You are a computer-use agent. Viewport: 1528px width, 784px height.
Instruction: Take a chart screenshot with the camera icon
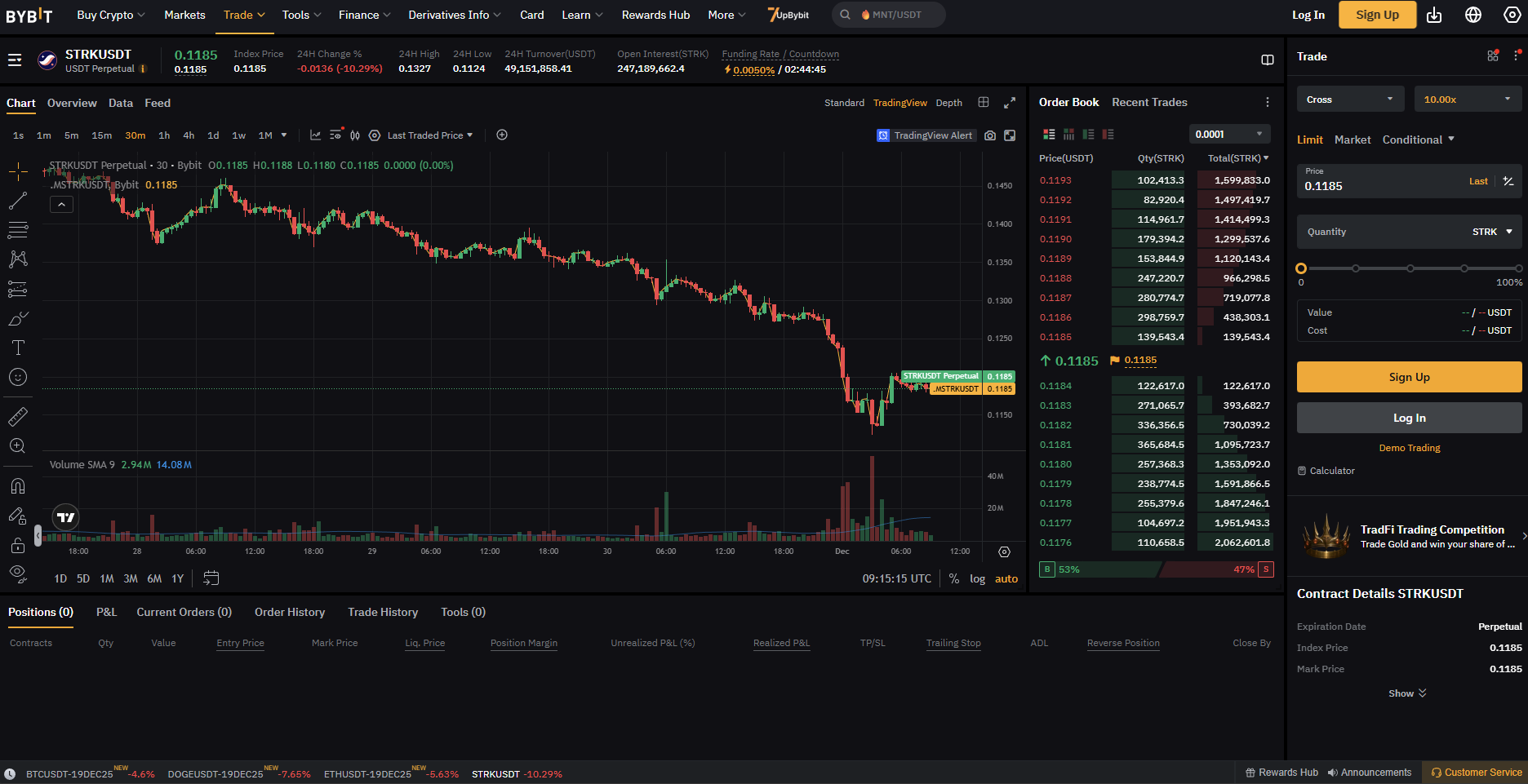pos(989,135)
